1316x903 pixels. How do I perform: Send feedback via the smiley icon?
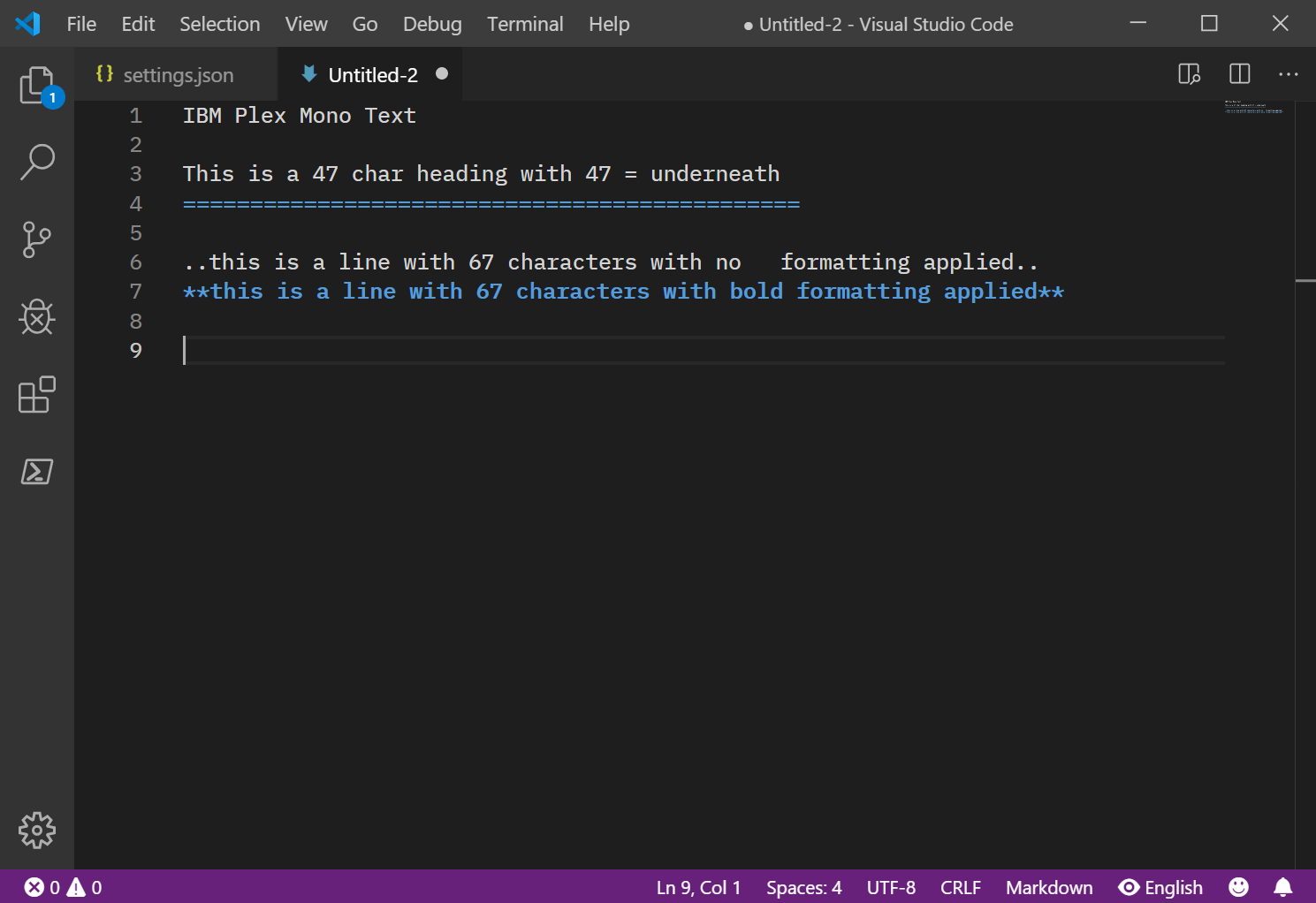point(1238,887)
